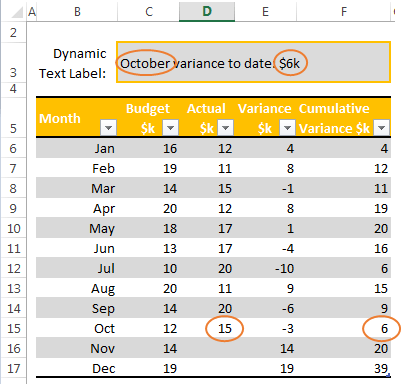Click the 'Mar' month cell
Viewport: 401px width, 384px height.
77,188
